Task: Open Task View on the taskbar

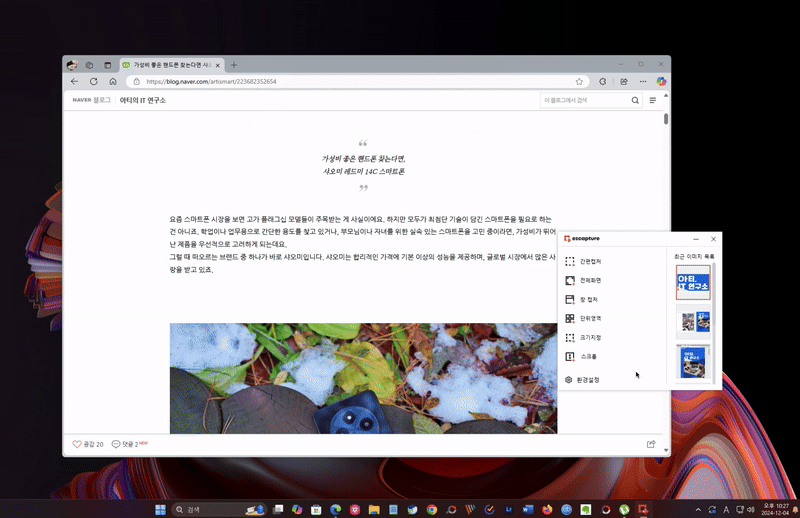Action: [x=278, y=509]
